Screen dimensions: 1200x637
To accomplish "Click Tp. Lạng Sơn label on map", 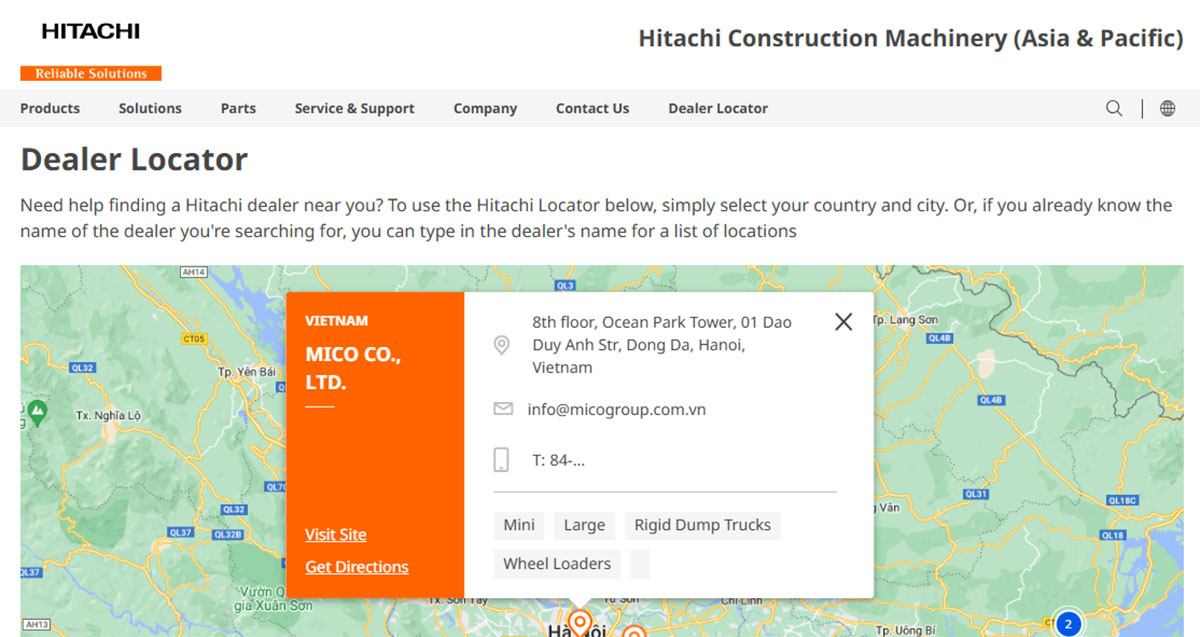I will pyautogui.click(x=904, y=320).
